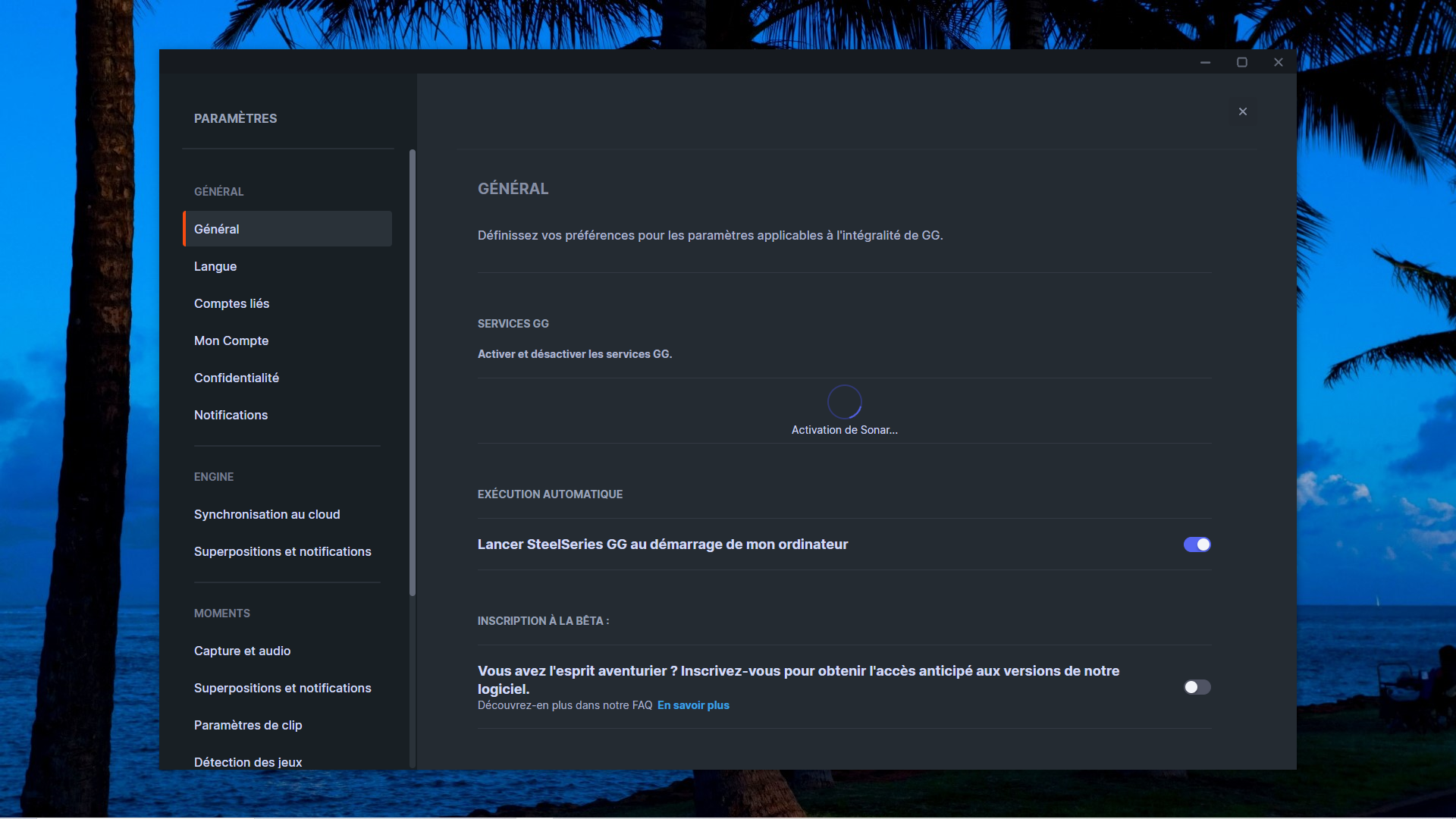Minimize the SteelSeries GG window
The height and width of the screenshot is (819, 1456).
click(1205, 62)
